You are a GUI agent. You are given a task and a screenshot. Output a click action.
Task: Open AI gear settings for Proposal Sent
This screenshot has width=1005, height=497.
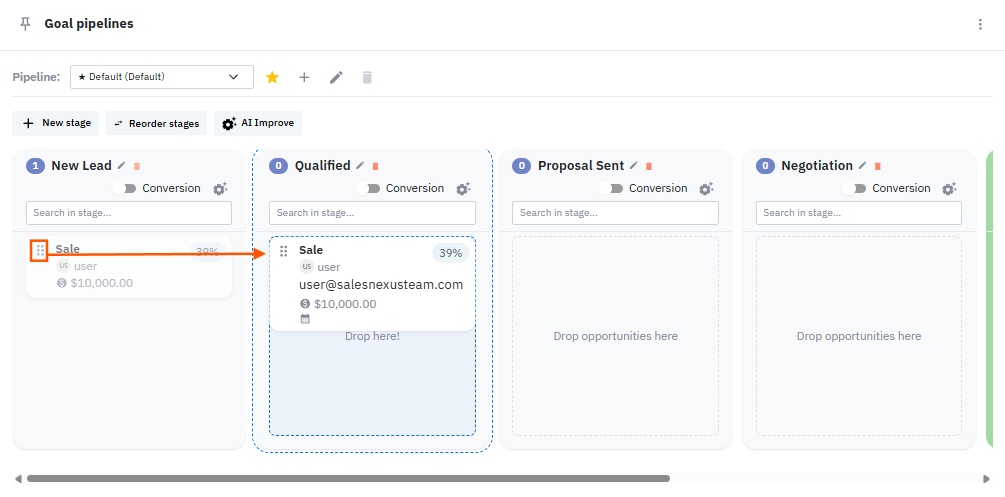coord(706,189)
